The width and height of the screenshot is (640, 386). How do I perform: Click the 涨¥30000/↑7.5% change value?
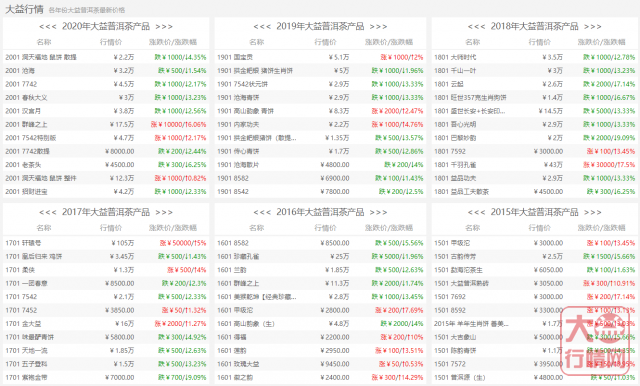pos(609,165)
